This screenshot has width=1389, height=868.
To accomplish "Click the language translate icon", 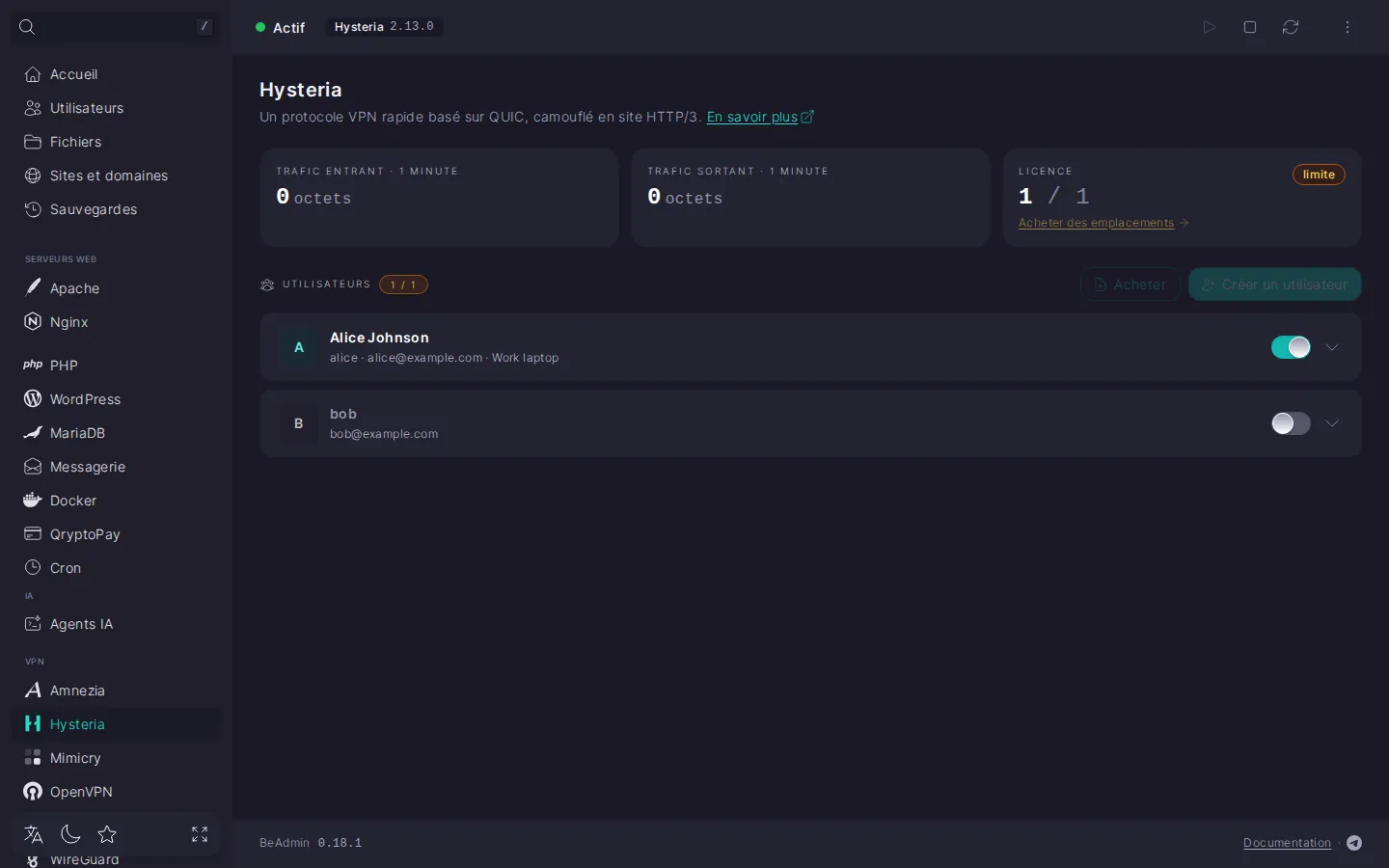I will (34, 834).
